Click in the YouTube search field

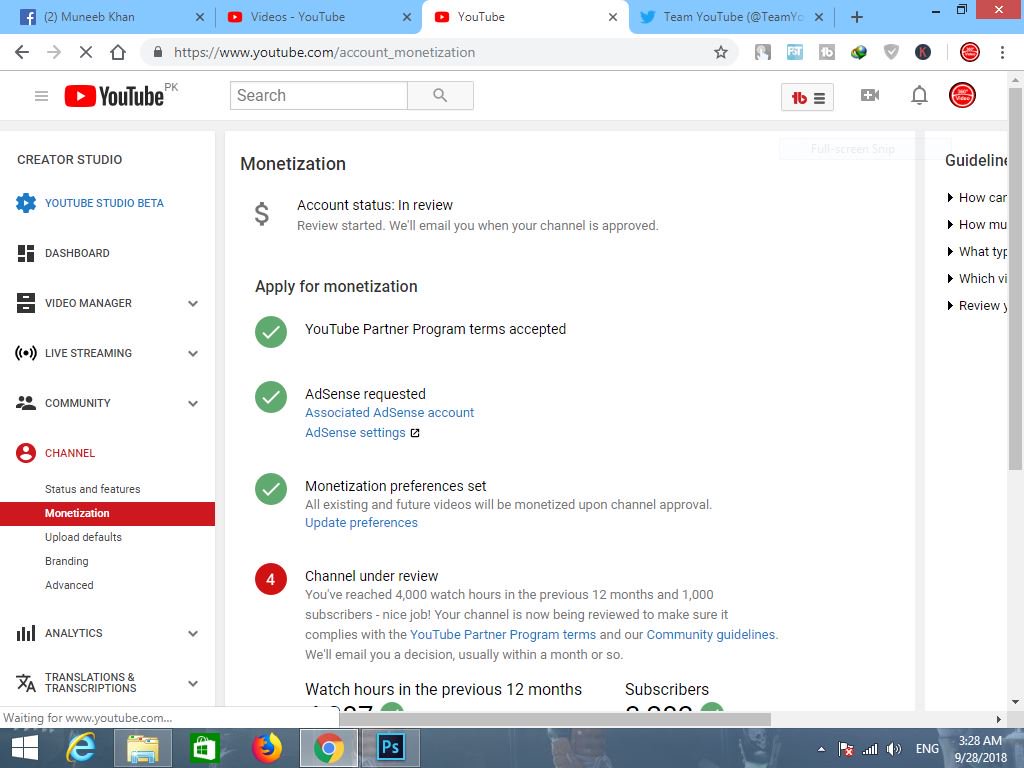click(x=319, y=95)
